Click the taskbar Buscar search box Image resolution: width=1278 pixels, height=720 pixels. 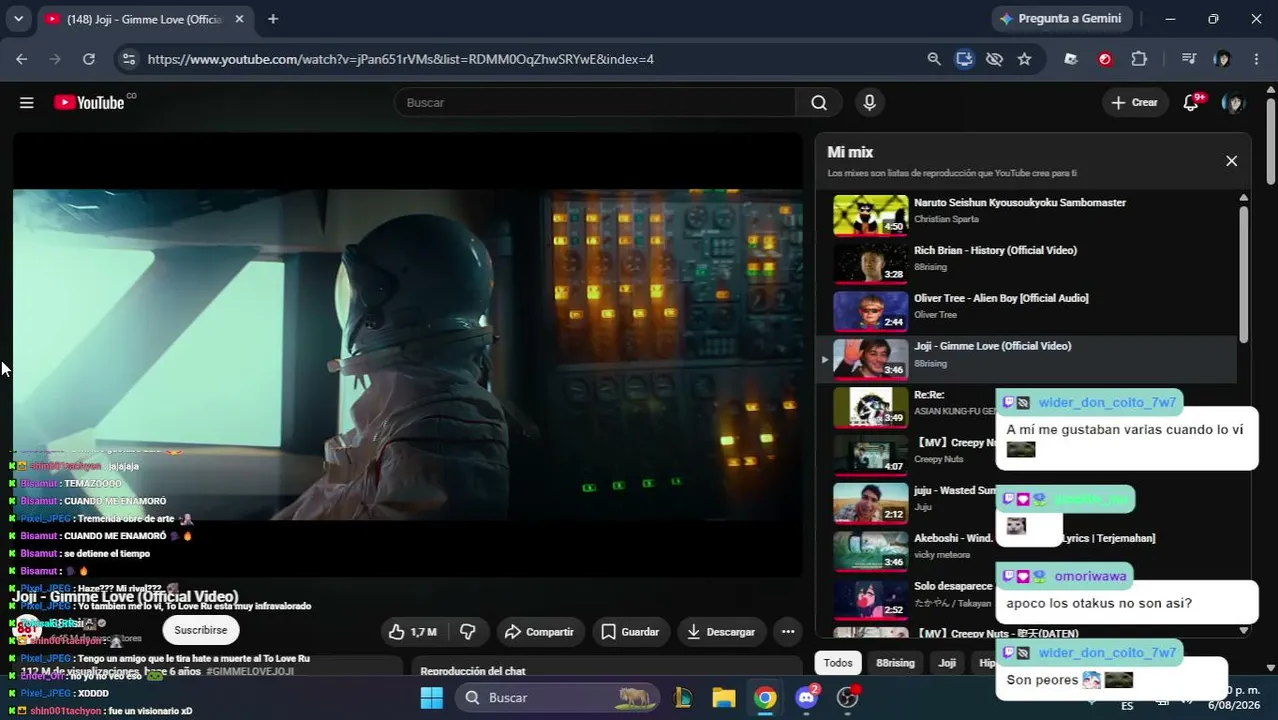[559, 697]
